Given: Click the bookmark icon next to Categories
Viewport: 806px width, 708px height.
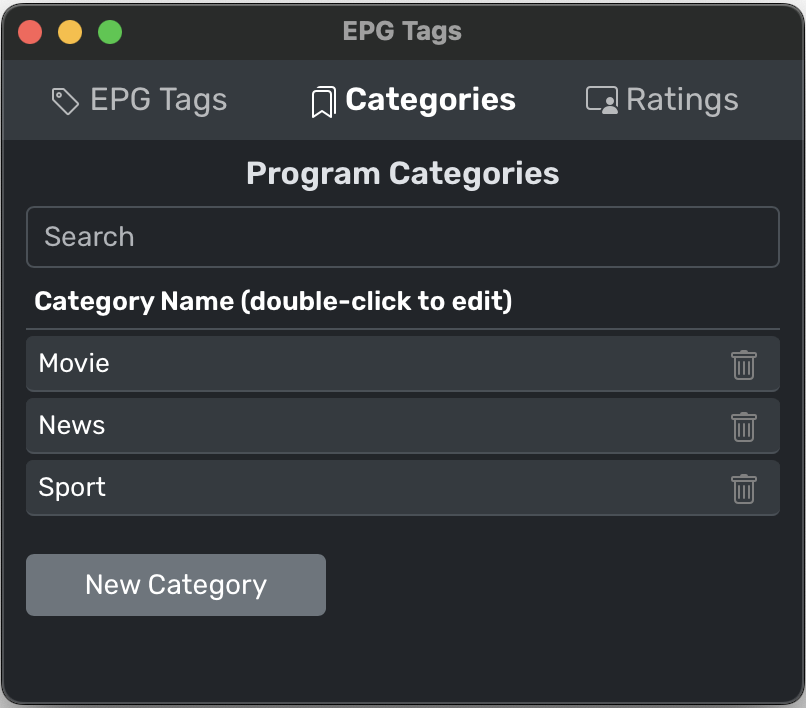Looking at the screenshot, I should [323, 102].
